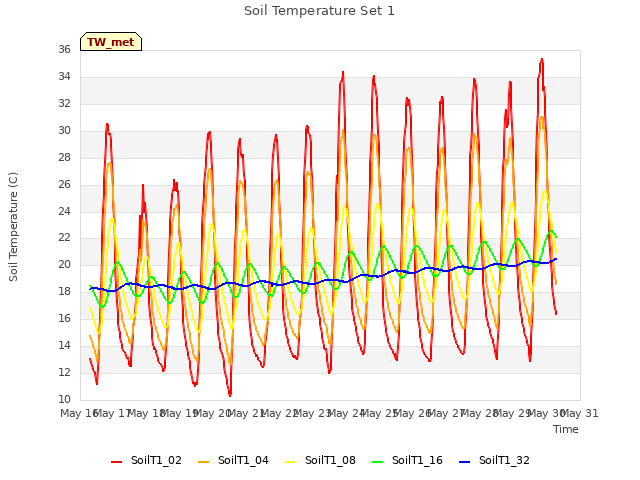
Task: Select the SoilT1_02 legend label
Action: pos(156,460)
